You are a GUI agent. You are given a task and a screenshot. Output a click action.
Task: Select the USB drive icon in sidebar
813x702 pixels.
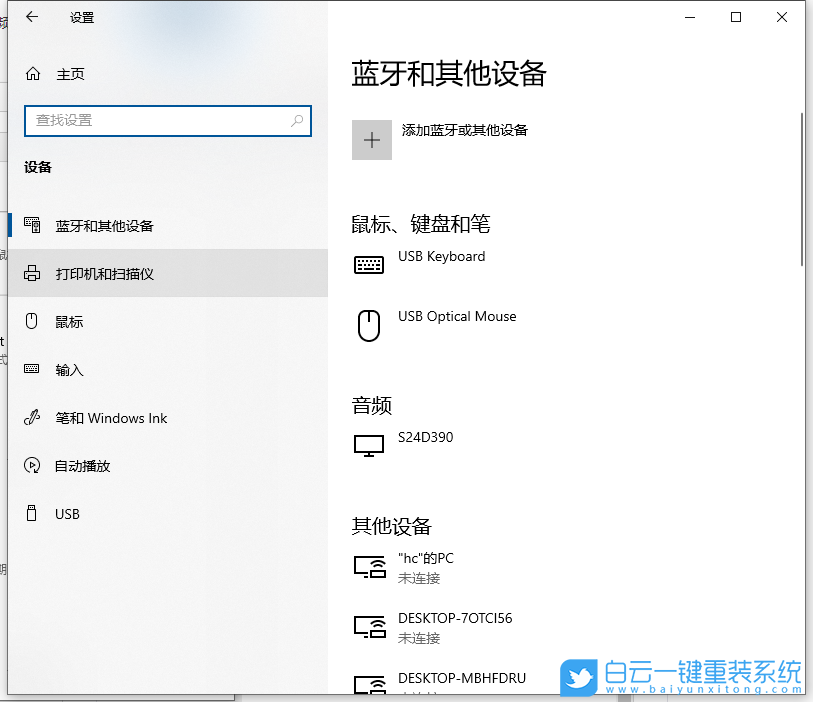[32, 513]
